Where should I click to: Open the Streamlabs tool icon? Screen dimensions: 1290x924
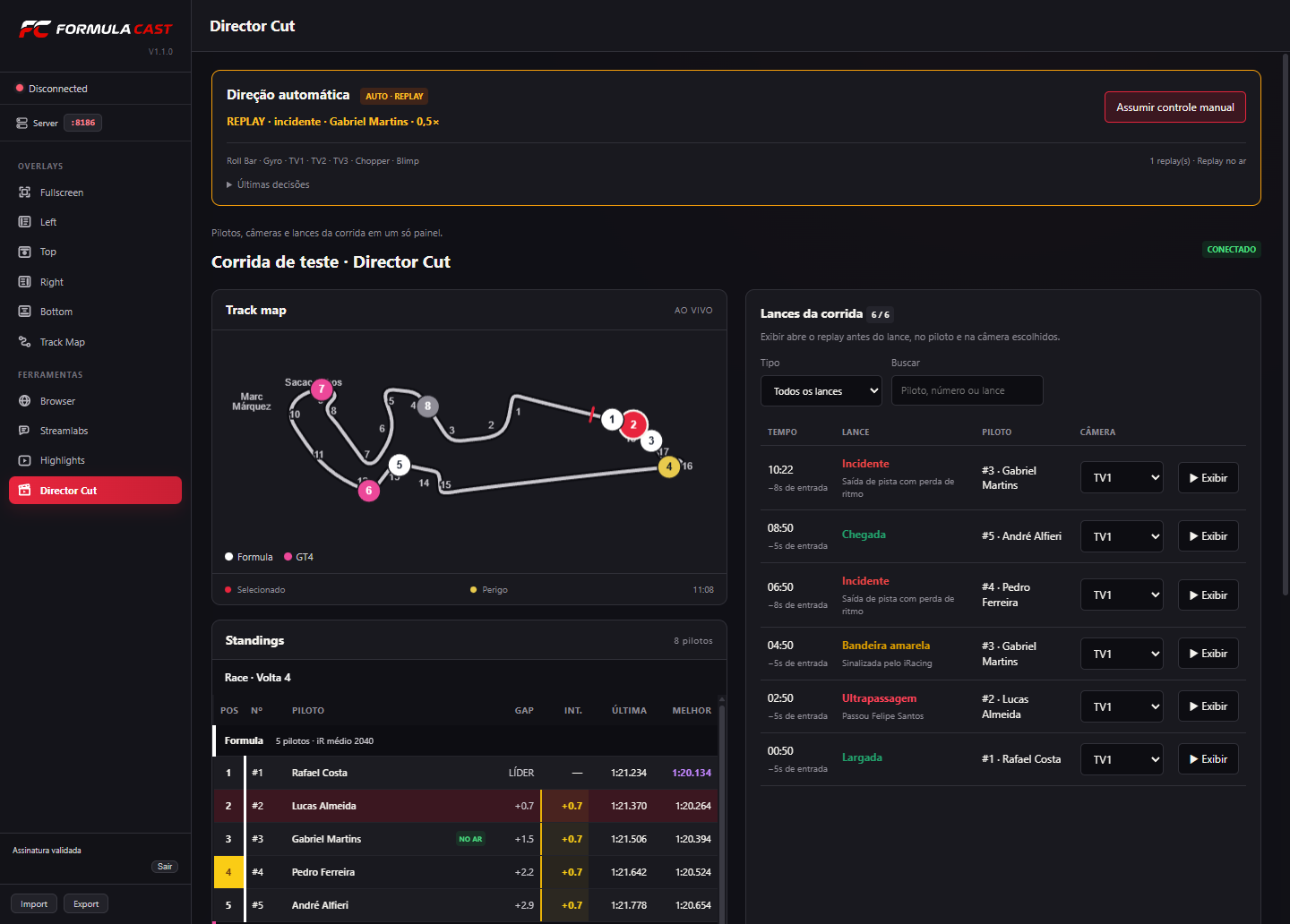[24, 431]
